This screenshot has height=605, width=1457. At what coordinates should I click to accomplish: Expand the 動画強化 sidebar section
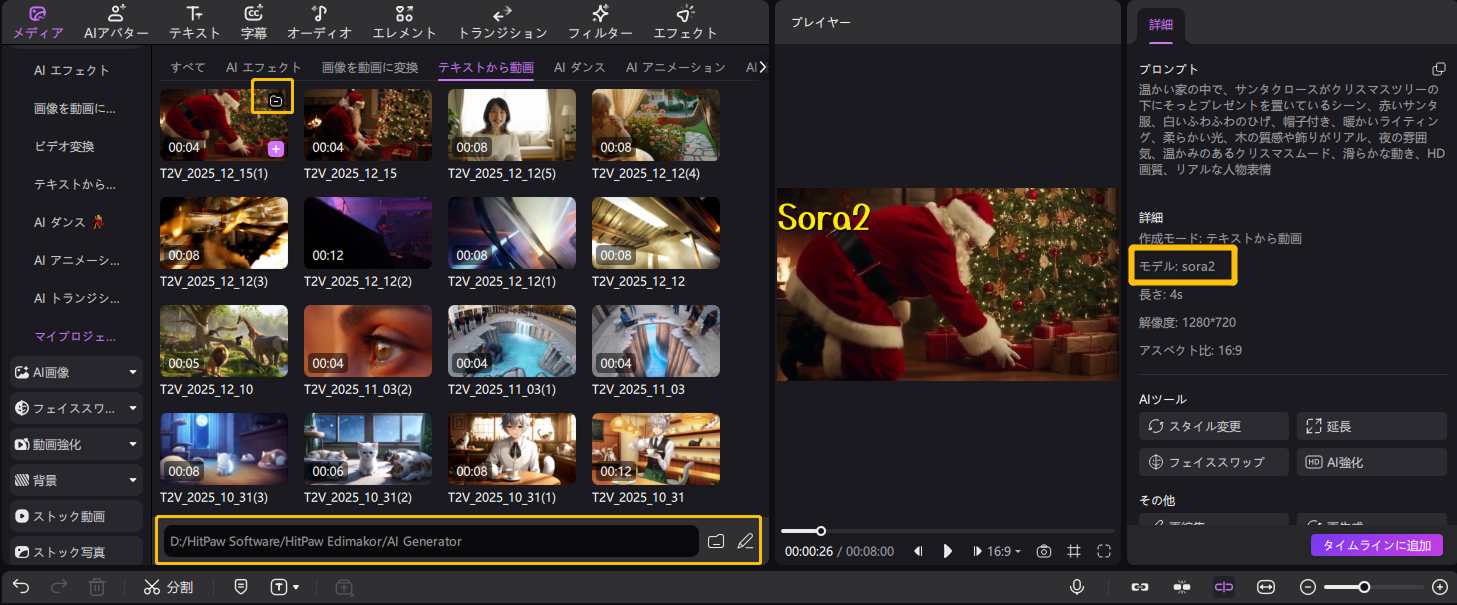pyautogui.click(x=76, y=444)
